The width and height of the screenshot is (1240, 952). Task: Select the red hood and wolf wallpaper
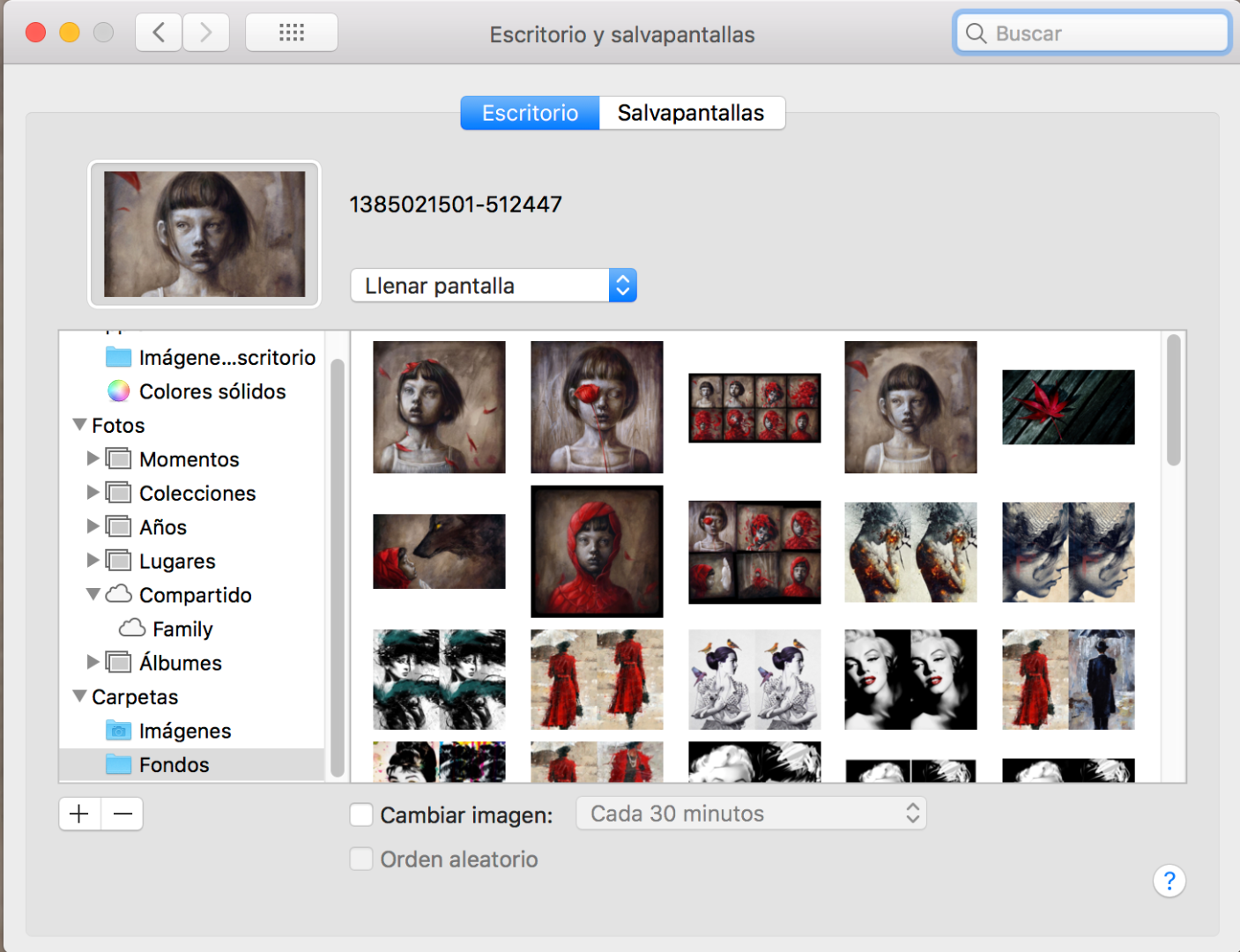pos(439,552)
